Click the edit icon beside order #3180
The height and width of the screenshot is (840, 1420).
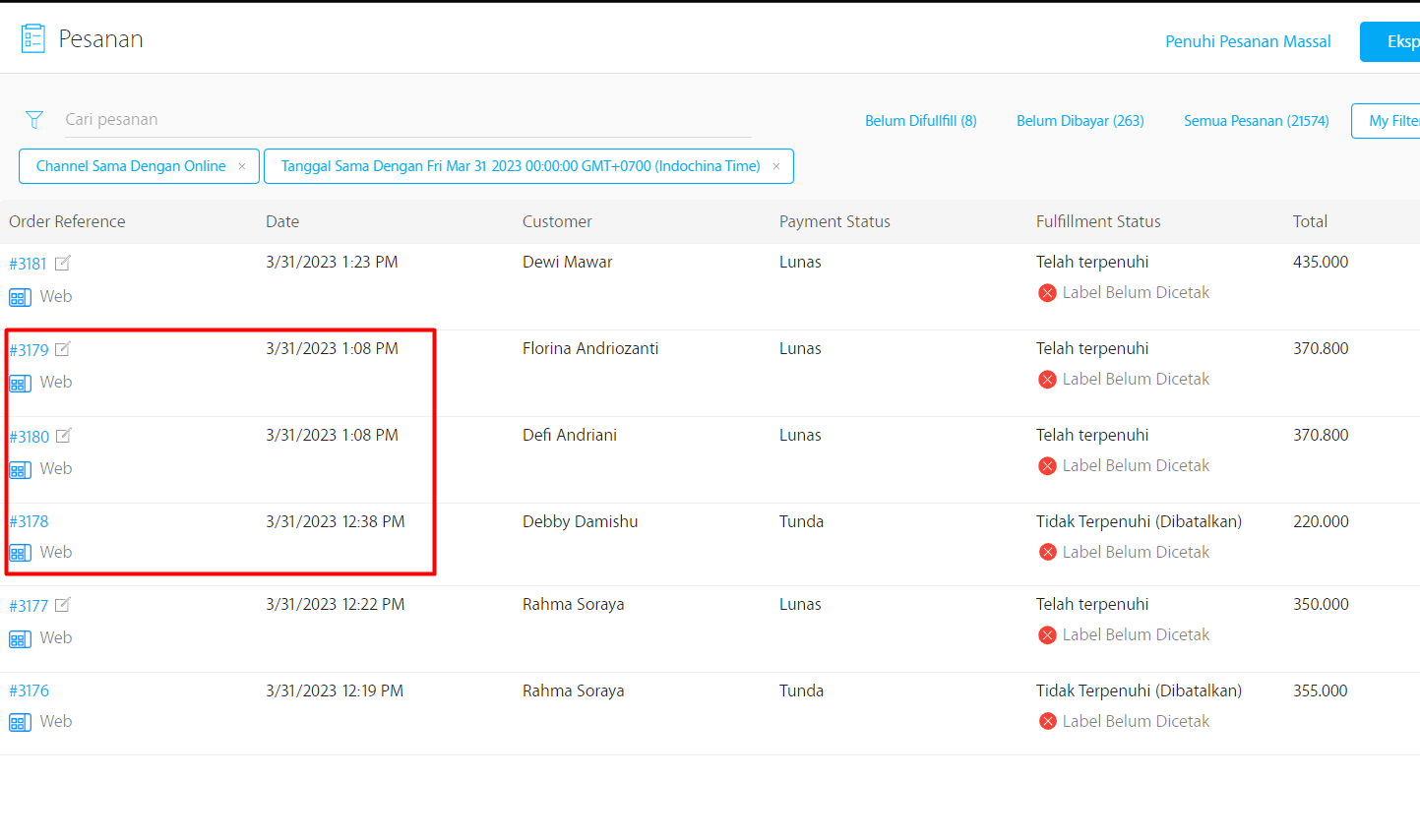pyautogui.click(x=64, y=436)
